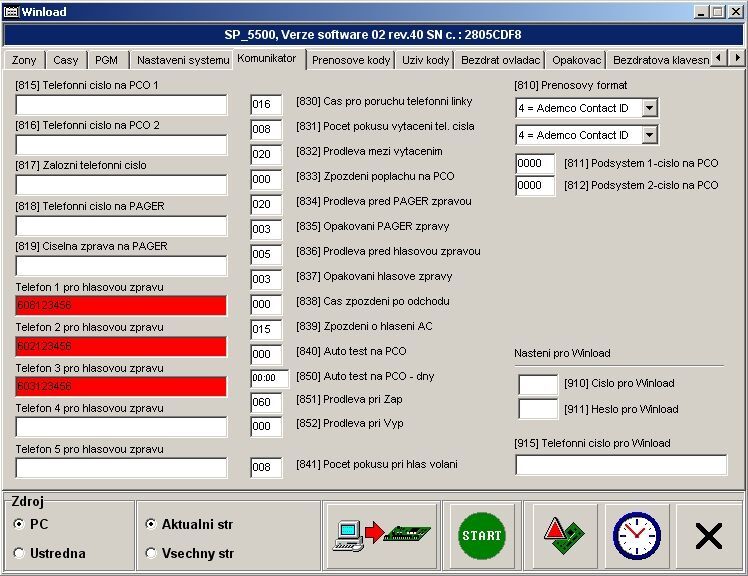The height and width of the screenshot is (576, 748).
Task: Select the Ustredna source radio button
Action: coord(20,553)
